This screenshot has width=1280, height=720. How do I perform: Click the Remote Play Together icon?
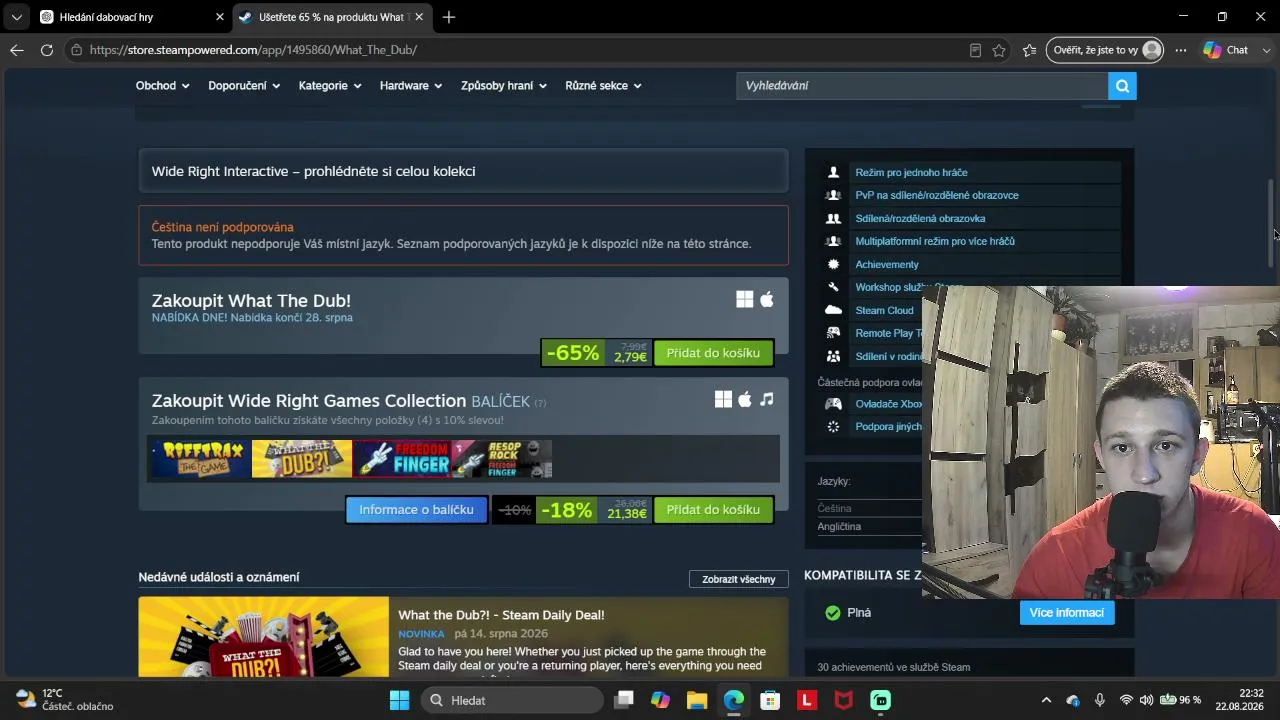pos(833,333)
